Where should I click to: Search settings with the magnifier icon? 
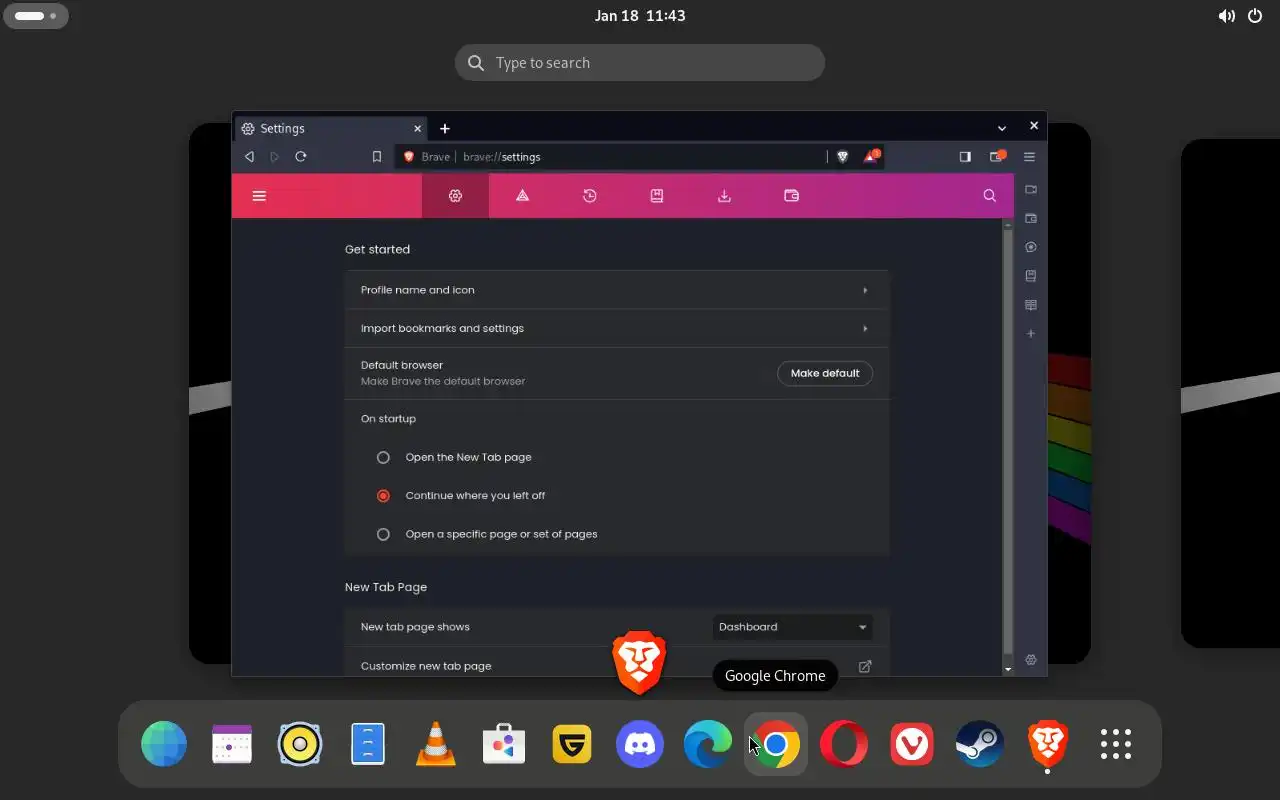pyautogui.click(x=990, y=196)
